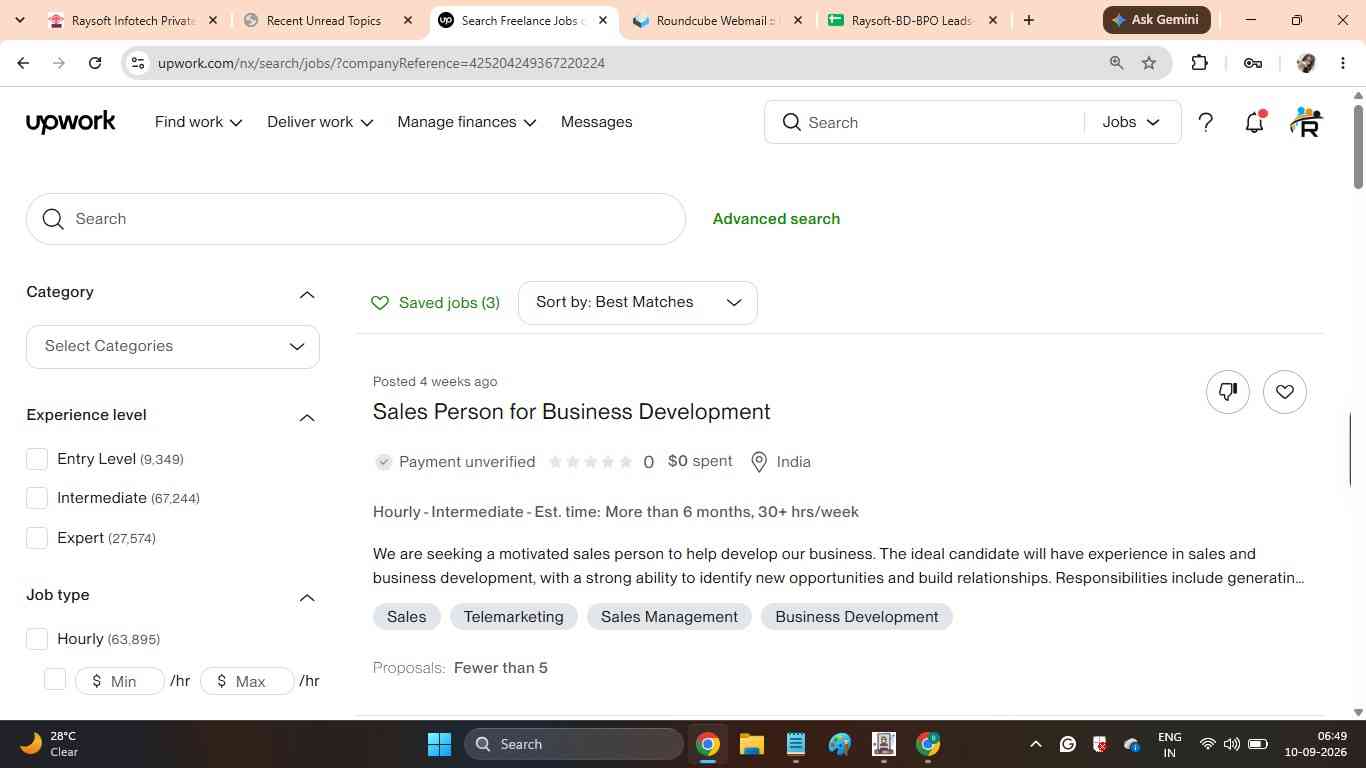Image resolution: width=1366 pixels, height=768 pixels.
Task: Open the help question mark icon
Action: point(1206,122)
